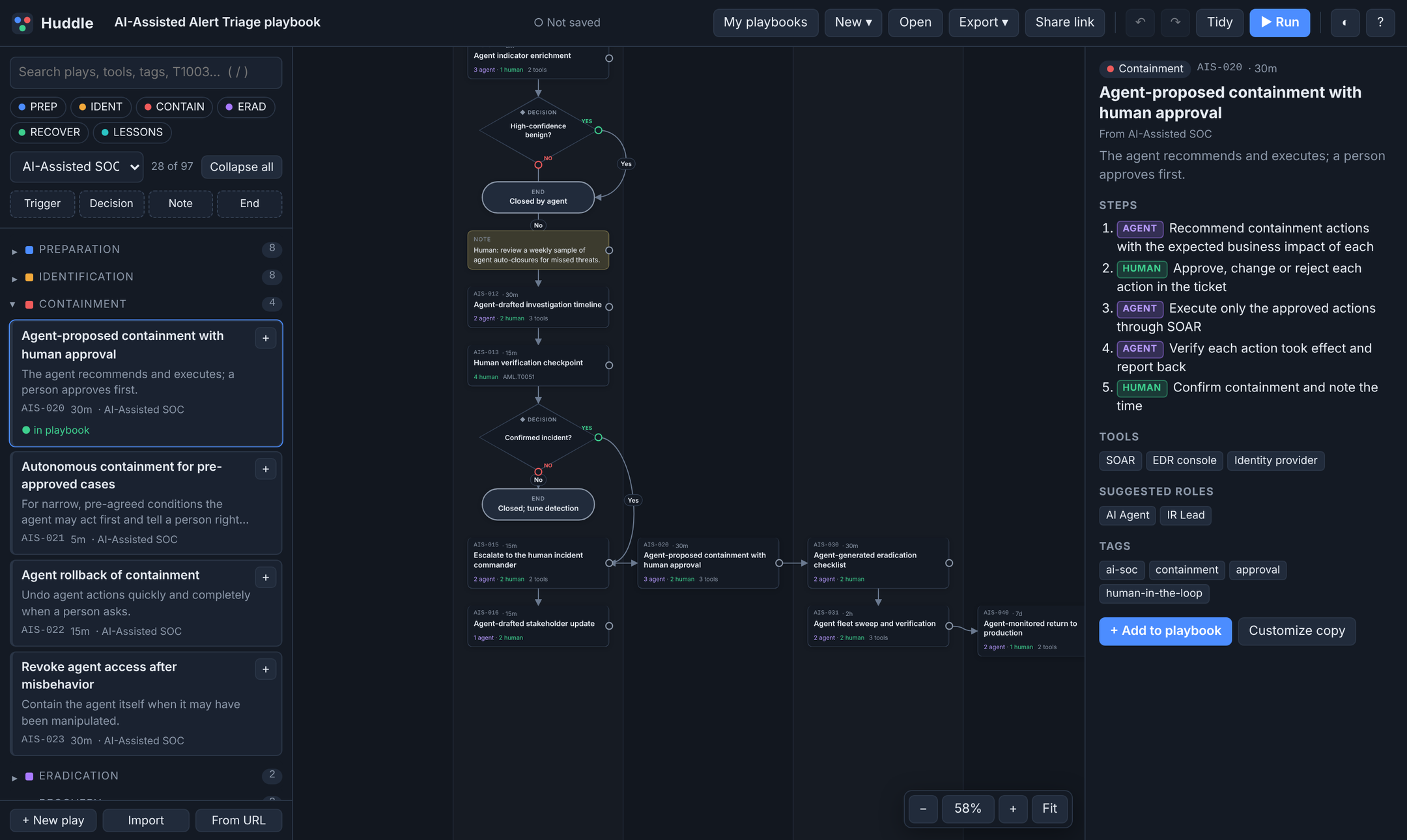Open the help question mark icon
Screen dimensions: 1407x840
(1380, 22)
